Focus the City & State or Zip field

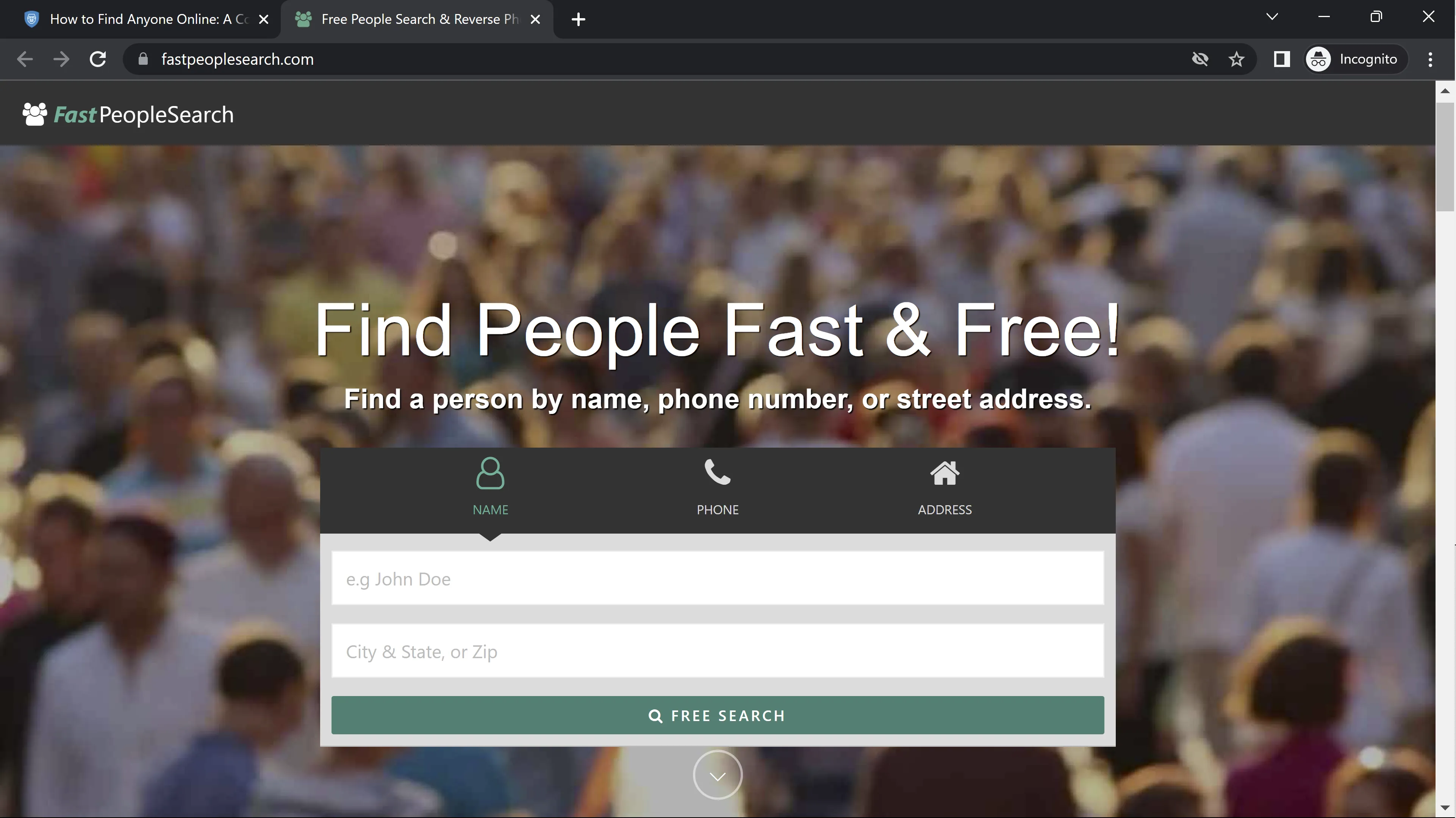point(717,651)
